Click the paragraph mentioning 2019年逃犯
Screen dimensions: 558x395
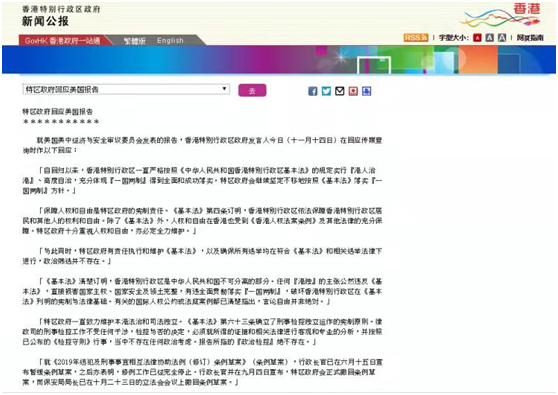(202, 372)
